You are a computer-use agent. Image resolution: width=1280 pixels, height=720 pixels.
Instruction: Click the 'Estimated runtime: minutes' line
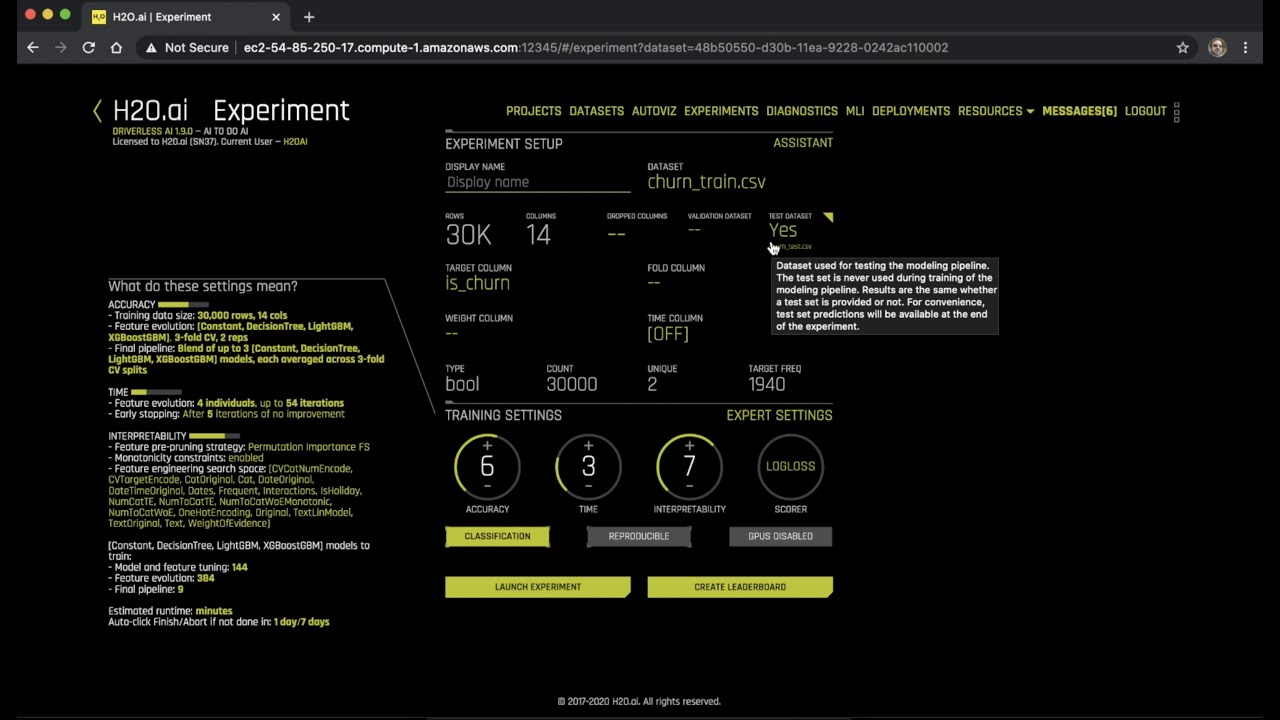click(170, 611)
